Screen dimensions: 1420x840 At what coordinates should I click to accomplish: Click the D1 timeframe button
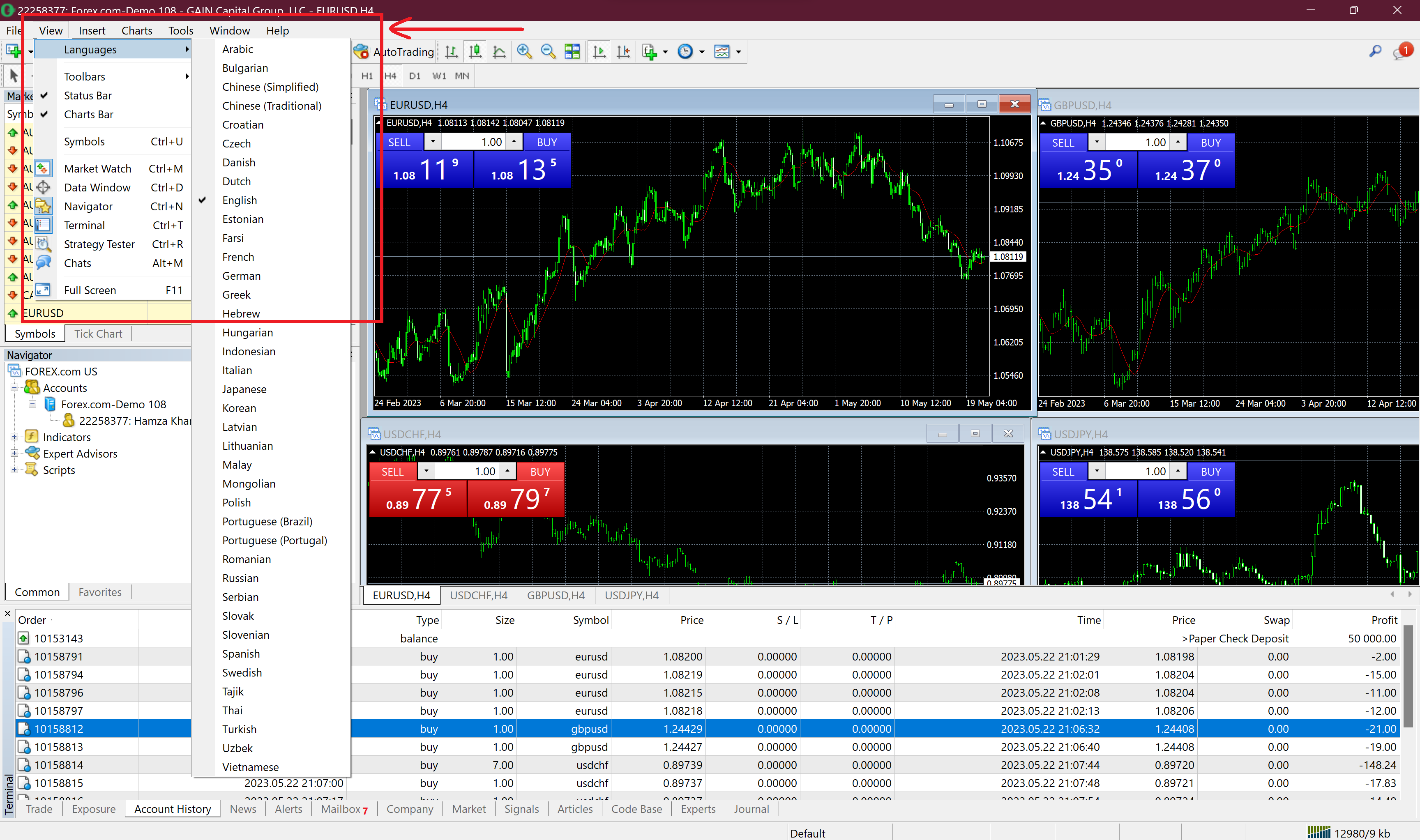pyautogui.click(x=415, y=76)
